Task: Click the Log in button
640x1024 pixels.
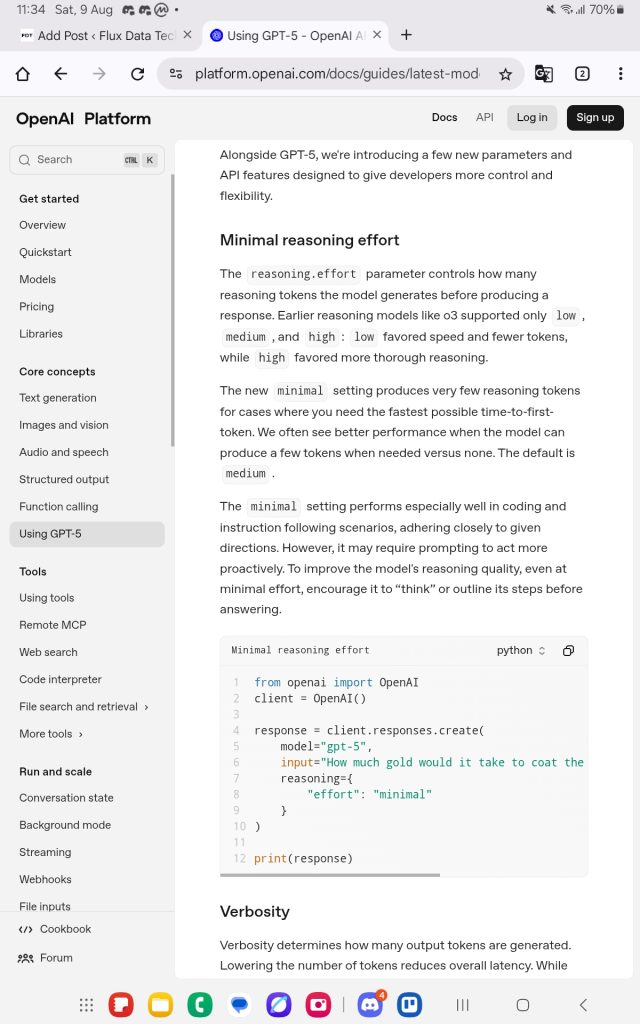Action: (531, 117)
